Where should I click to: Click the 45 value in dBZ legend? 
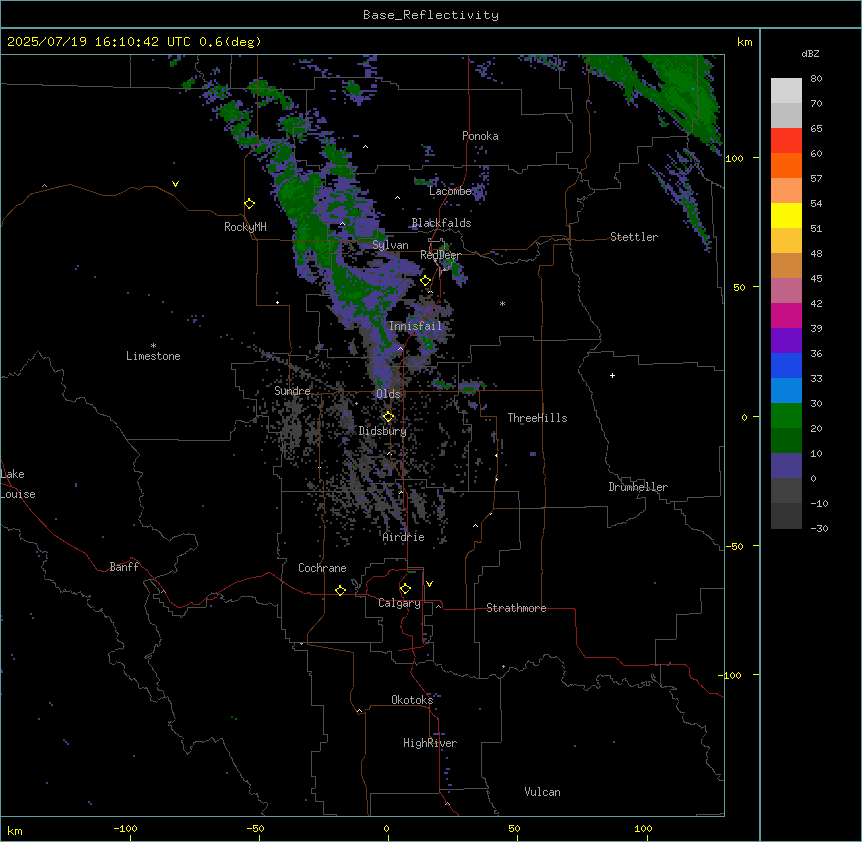pos(816,279)
